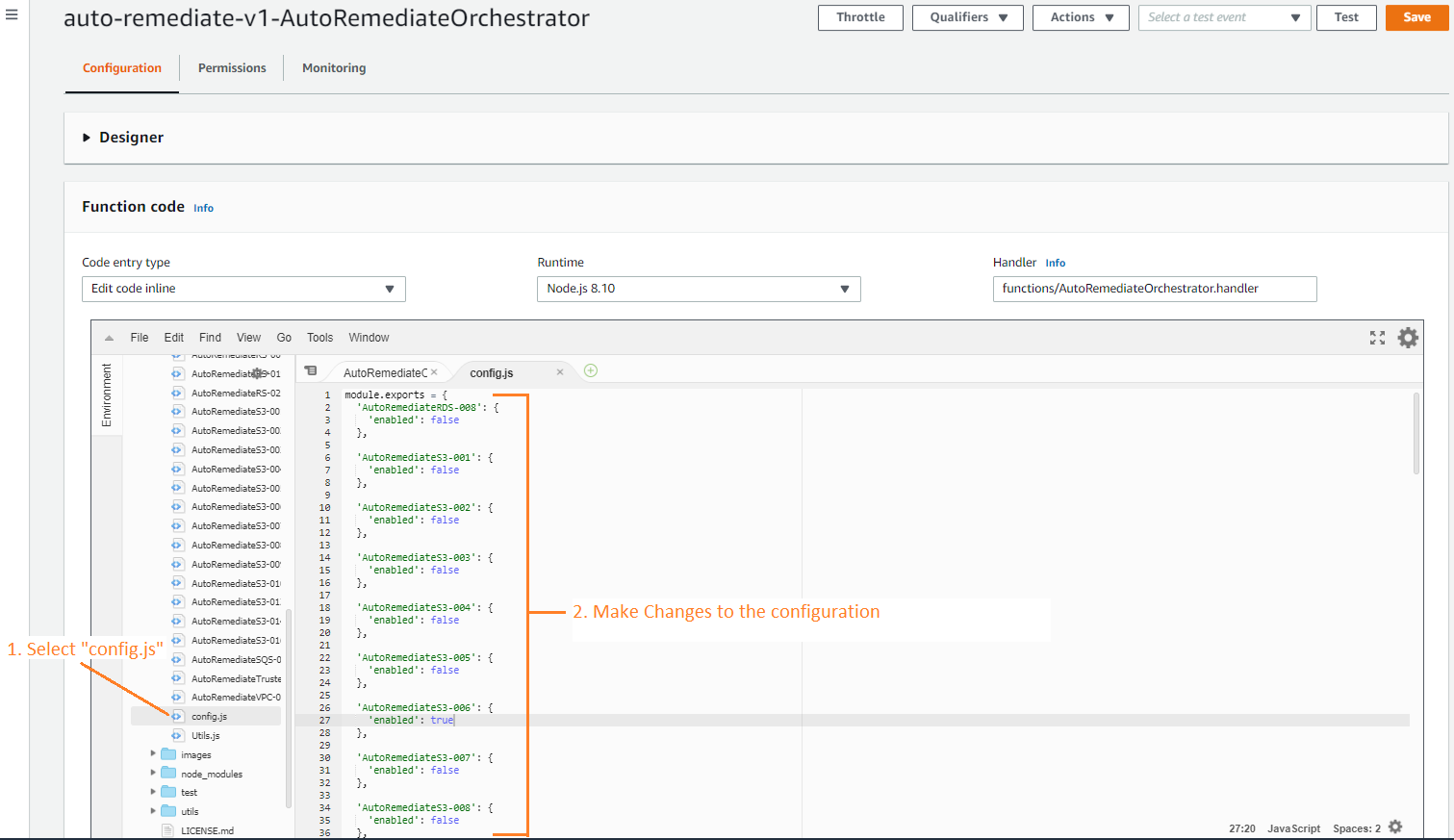Click the Throttle button

tap(859, 17)
